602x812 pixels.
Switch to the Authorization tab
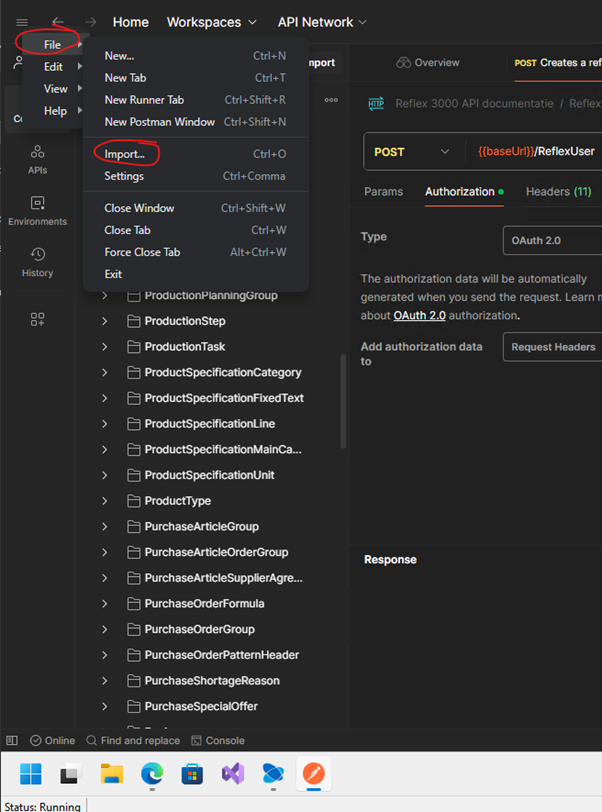click(464, 192)
